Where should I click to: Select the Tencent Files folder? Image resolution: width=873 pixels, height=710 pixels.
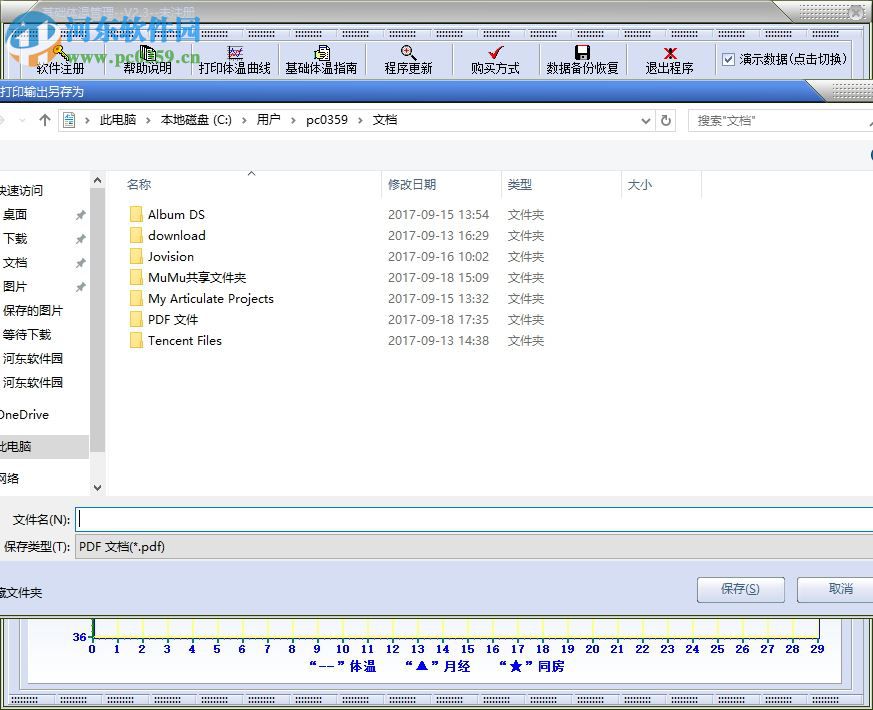coord(184,341)
